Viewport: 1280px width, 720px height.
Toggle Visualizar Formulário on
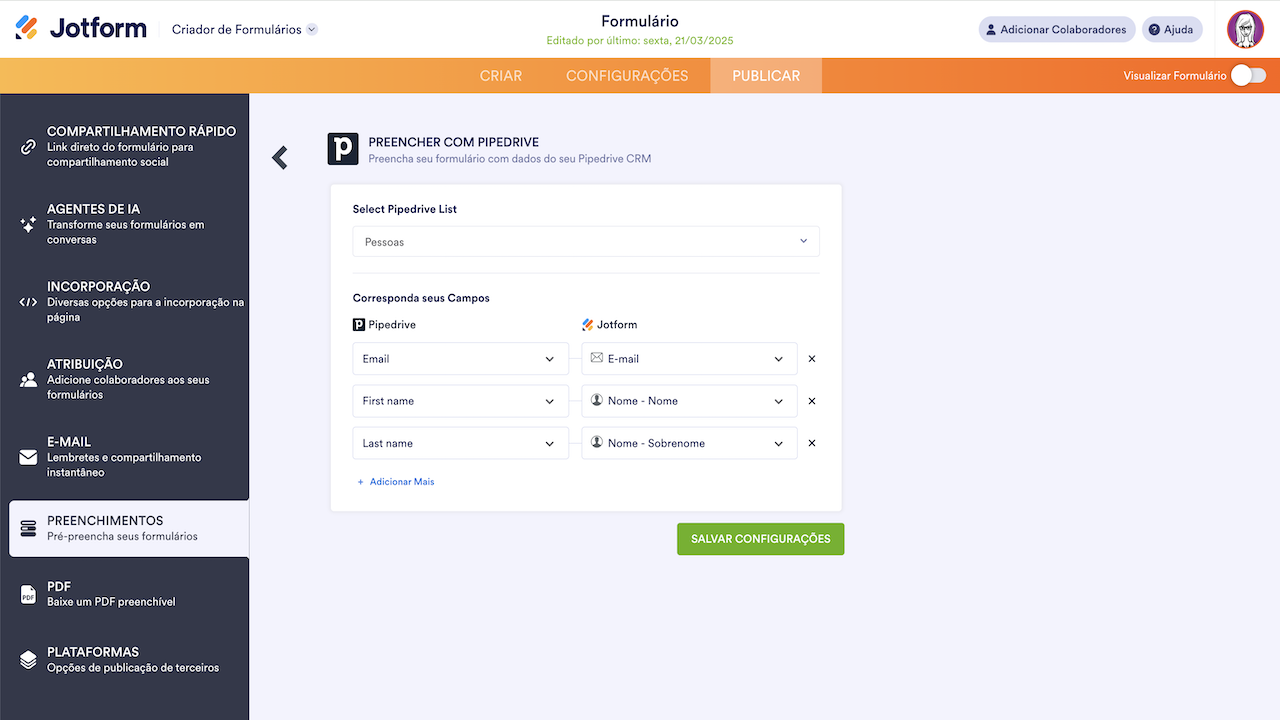tap(1247, 75)
